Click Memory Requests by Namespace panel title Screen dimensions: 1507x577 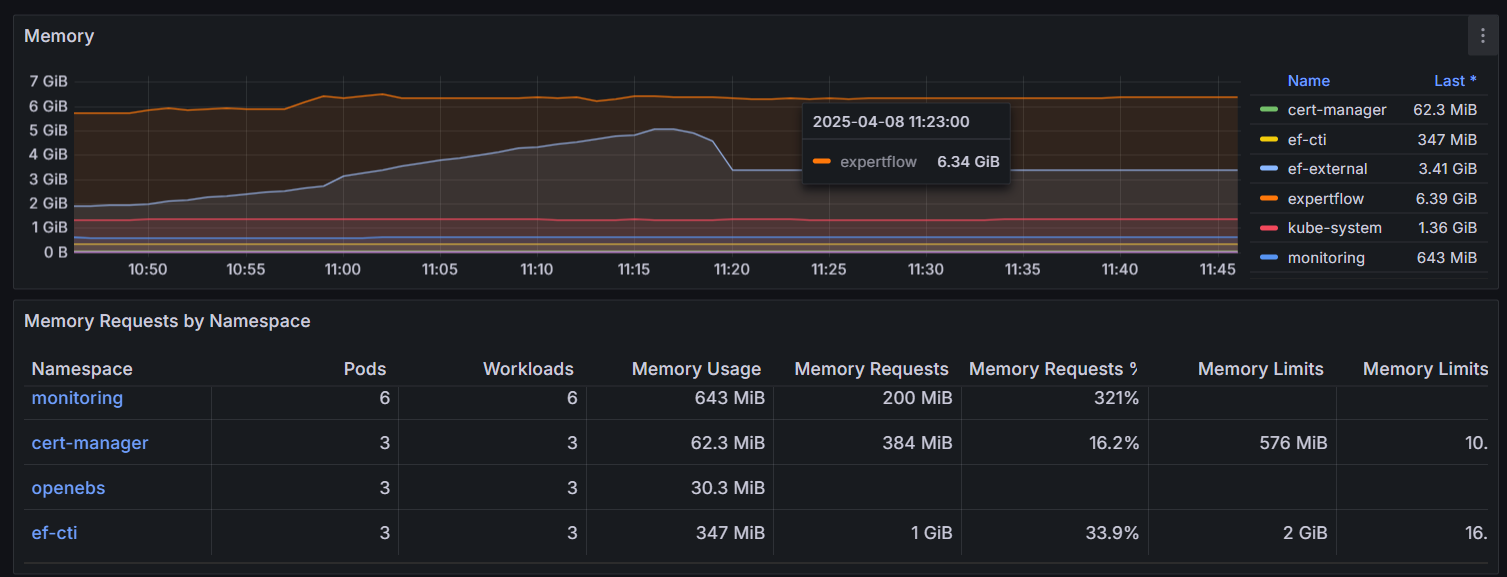click(167, 321)
